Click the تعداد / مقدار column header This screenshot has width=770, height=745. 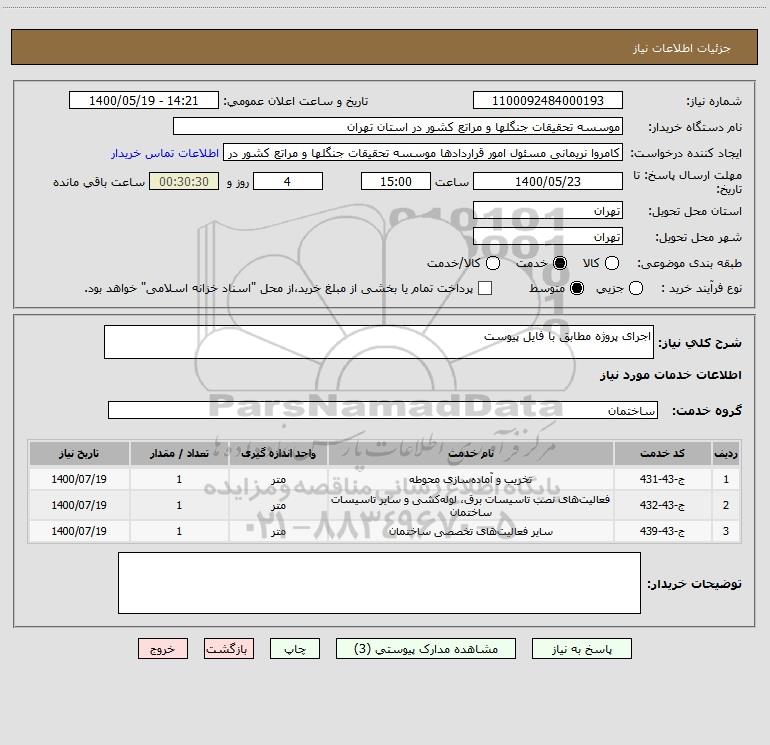click(179, 453)
